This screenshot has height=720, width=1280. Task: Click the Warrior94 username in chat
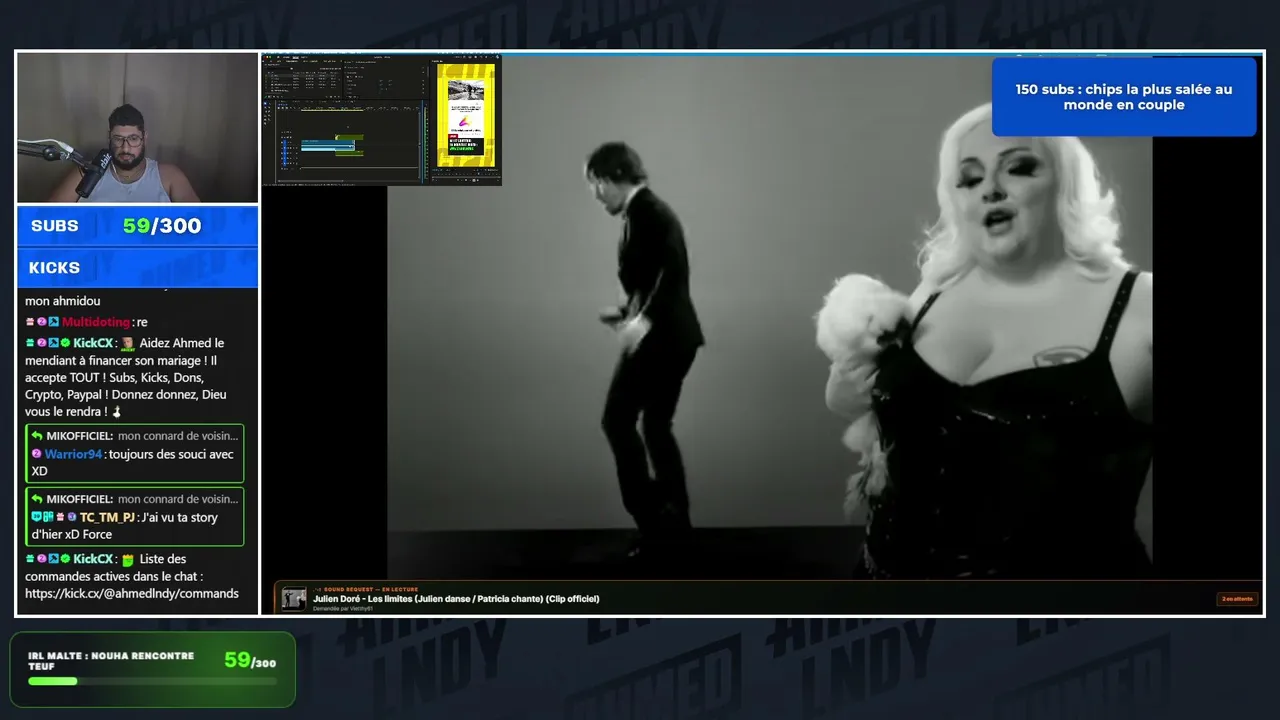pyautogui.click(x=74, y=454)
